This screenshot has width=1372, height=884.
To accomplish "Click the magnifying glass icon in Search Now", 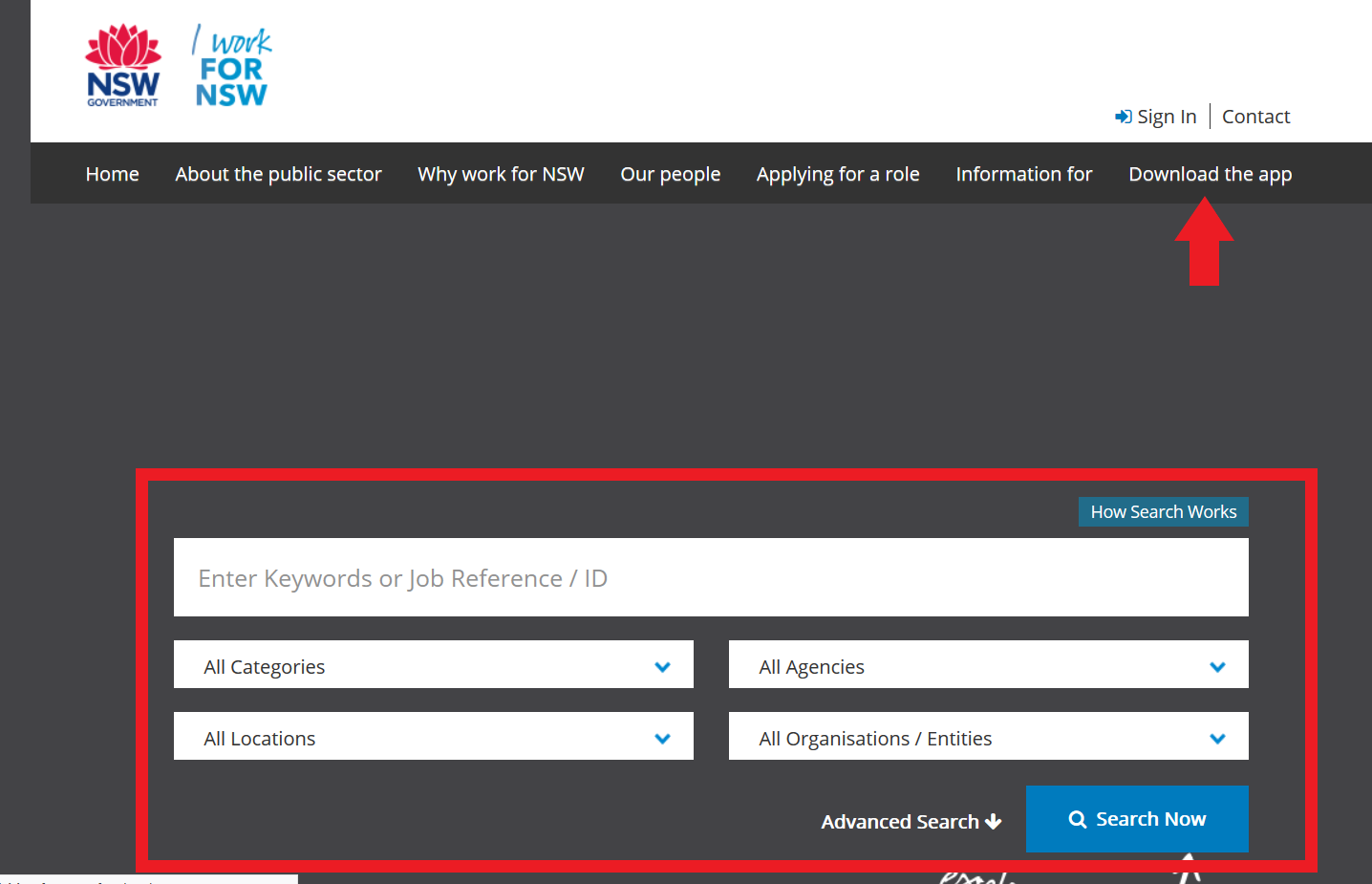I will 1078,819.
